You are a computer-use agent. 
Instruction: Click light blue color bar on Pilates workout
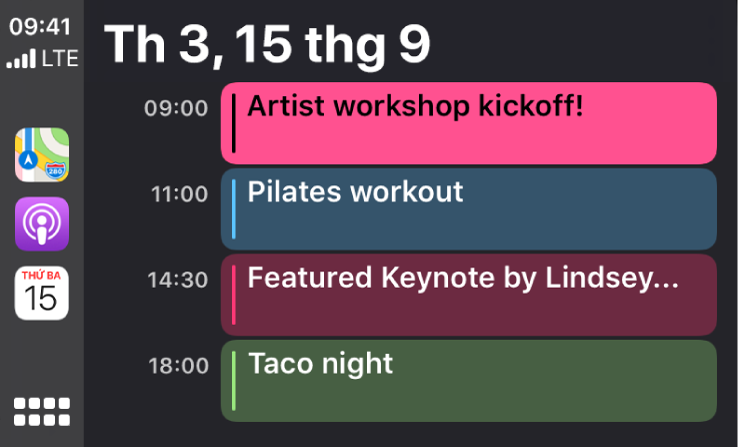pos(234,209)
